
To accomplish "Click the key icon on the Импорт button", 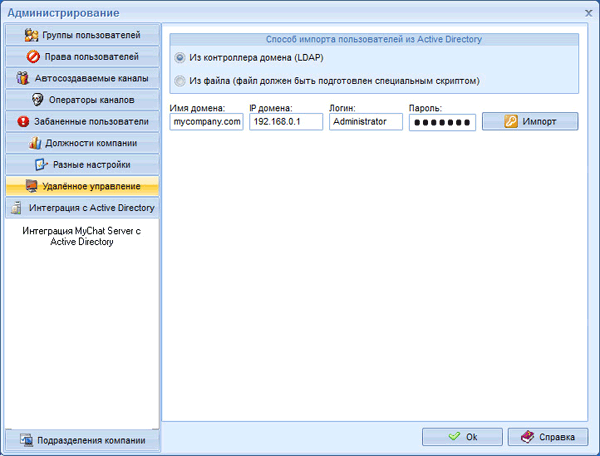I will coord(511,121).
